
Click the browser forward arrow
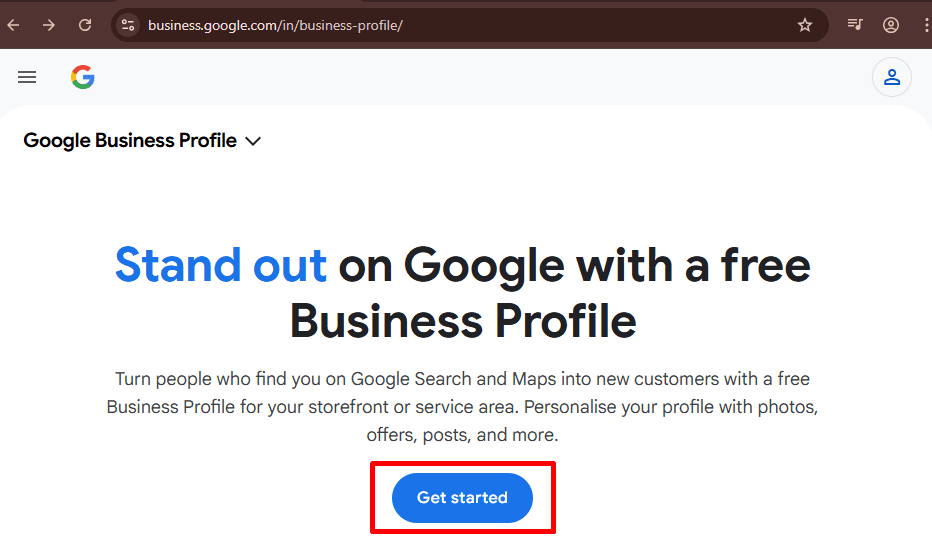[49, 25]
